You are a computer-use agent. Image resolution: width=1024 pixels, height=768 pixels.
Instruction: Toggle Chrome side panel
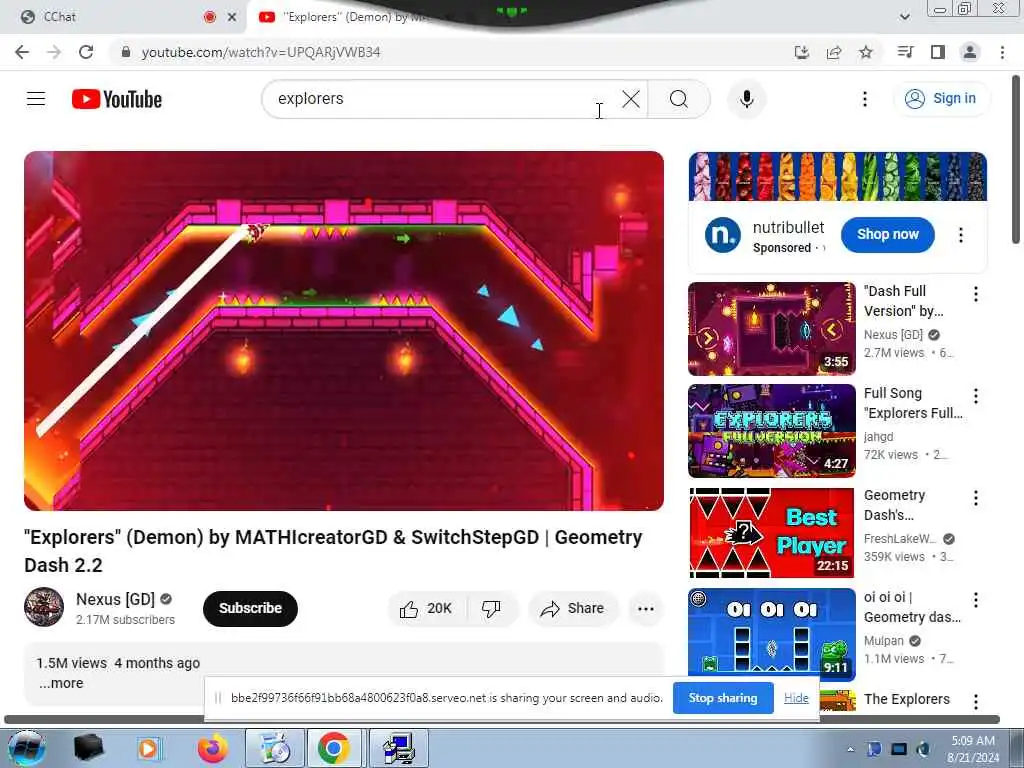(x=938, y=52)
